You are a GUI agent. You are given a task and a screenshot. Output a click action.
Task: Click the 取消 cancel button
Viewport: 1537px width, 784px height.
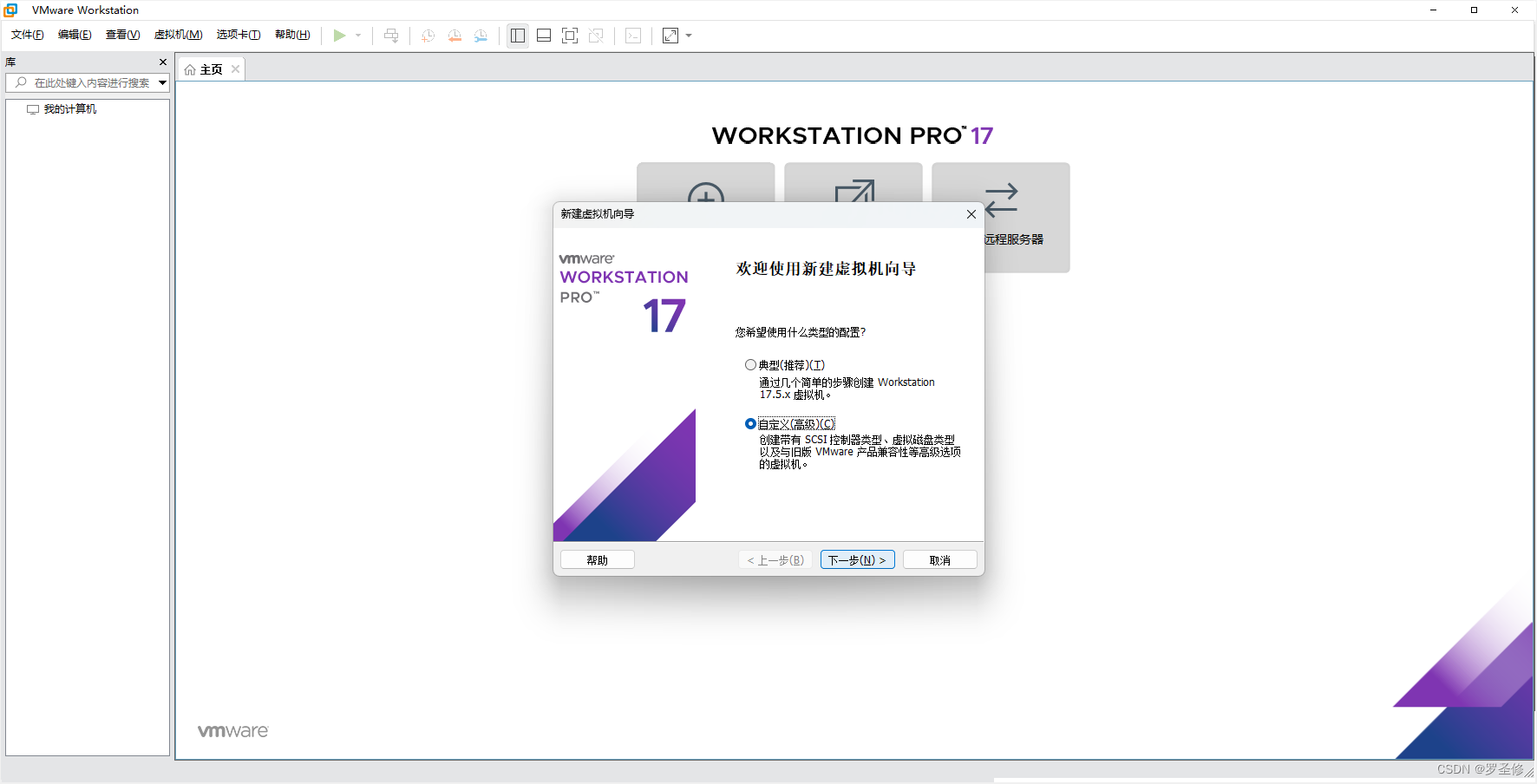click(x=940, y=560)
